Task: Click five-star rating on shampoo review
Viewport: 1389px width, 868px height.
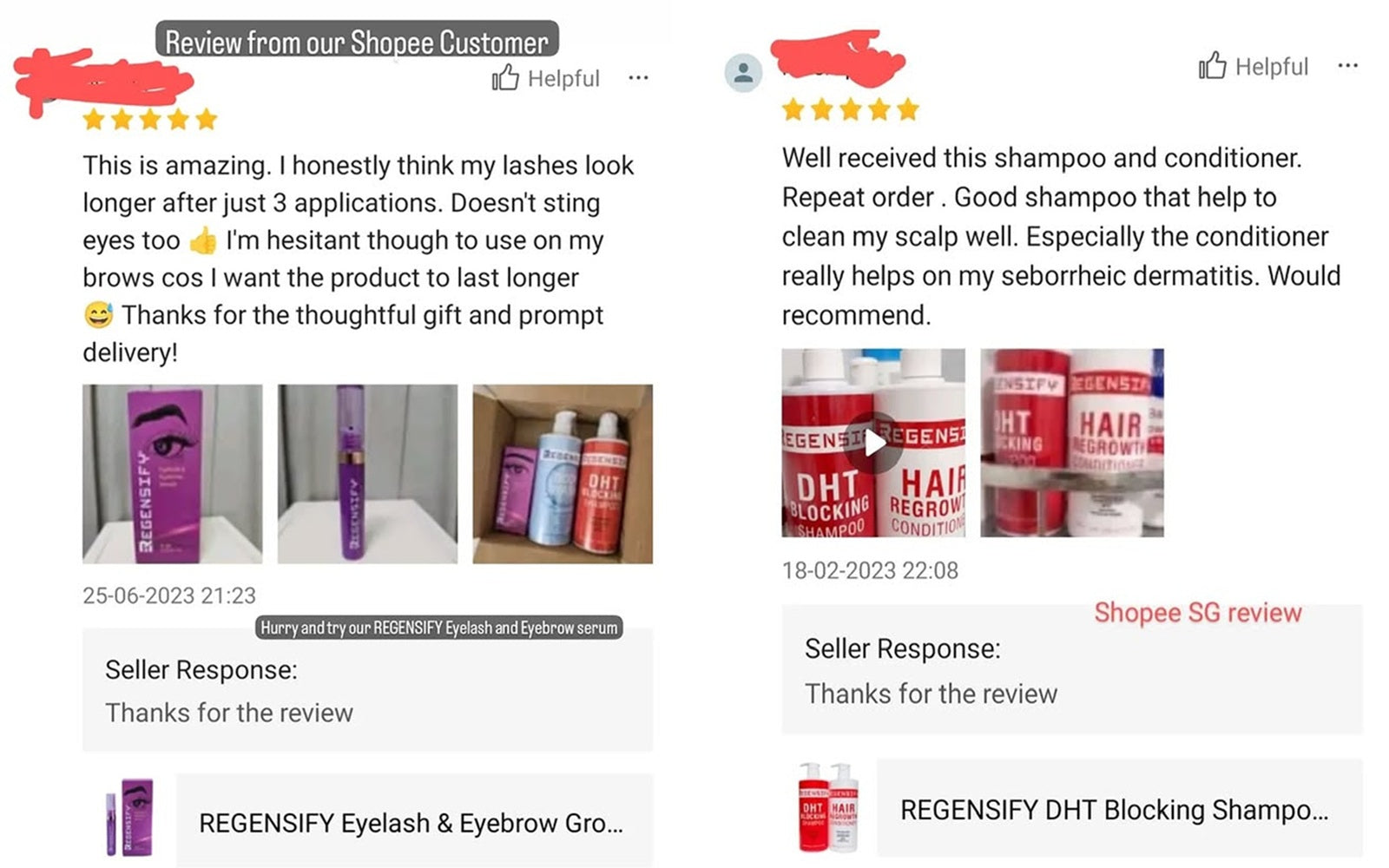Action: (x=850, y=109)
